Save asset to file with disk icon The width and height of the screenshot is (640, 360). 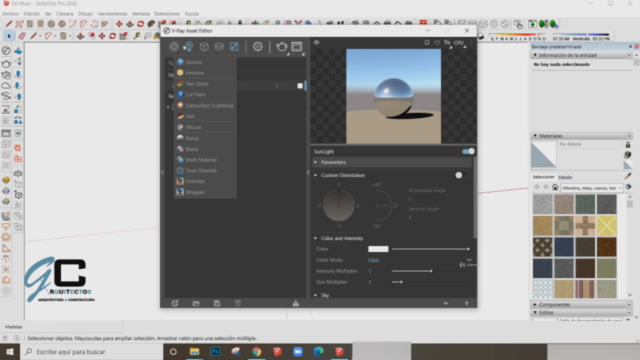tap(217, 303)
